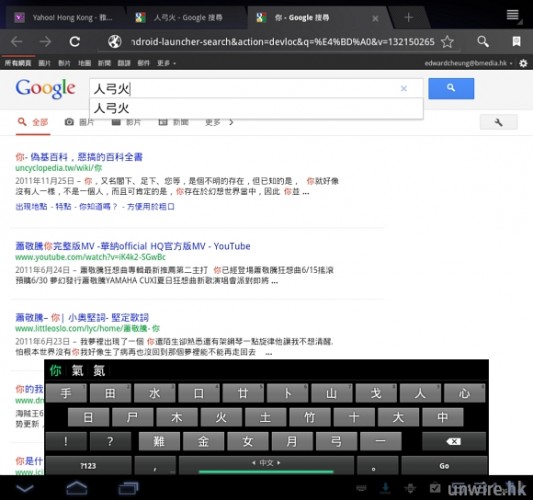Open 所有網頁 in the Google bar
Screen dimensions: 533x500
pos(18,63)
